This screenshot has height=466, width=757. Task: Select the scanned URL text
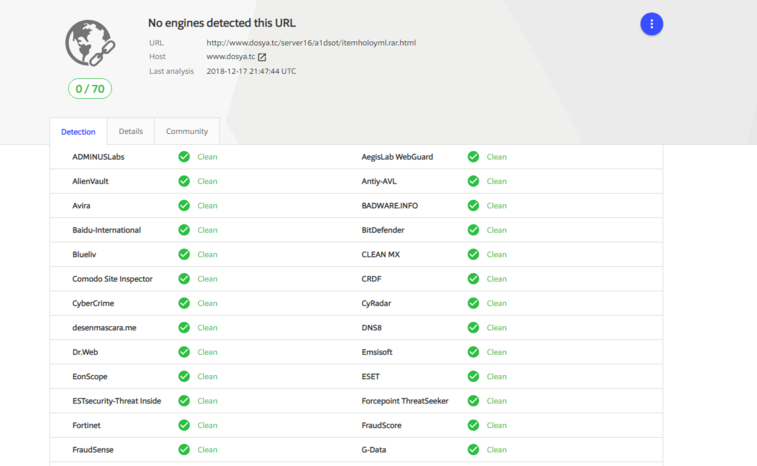(311, 42)
